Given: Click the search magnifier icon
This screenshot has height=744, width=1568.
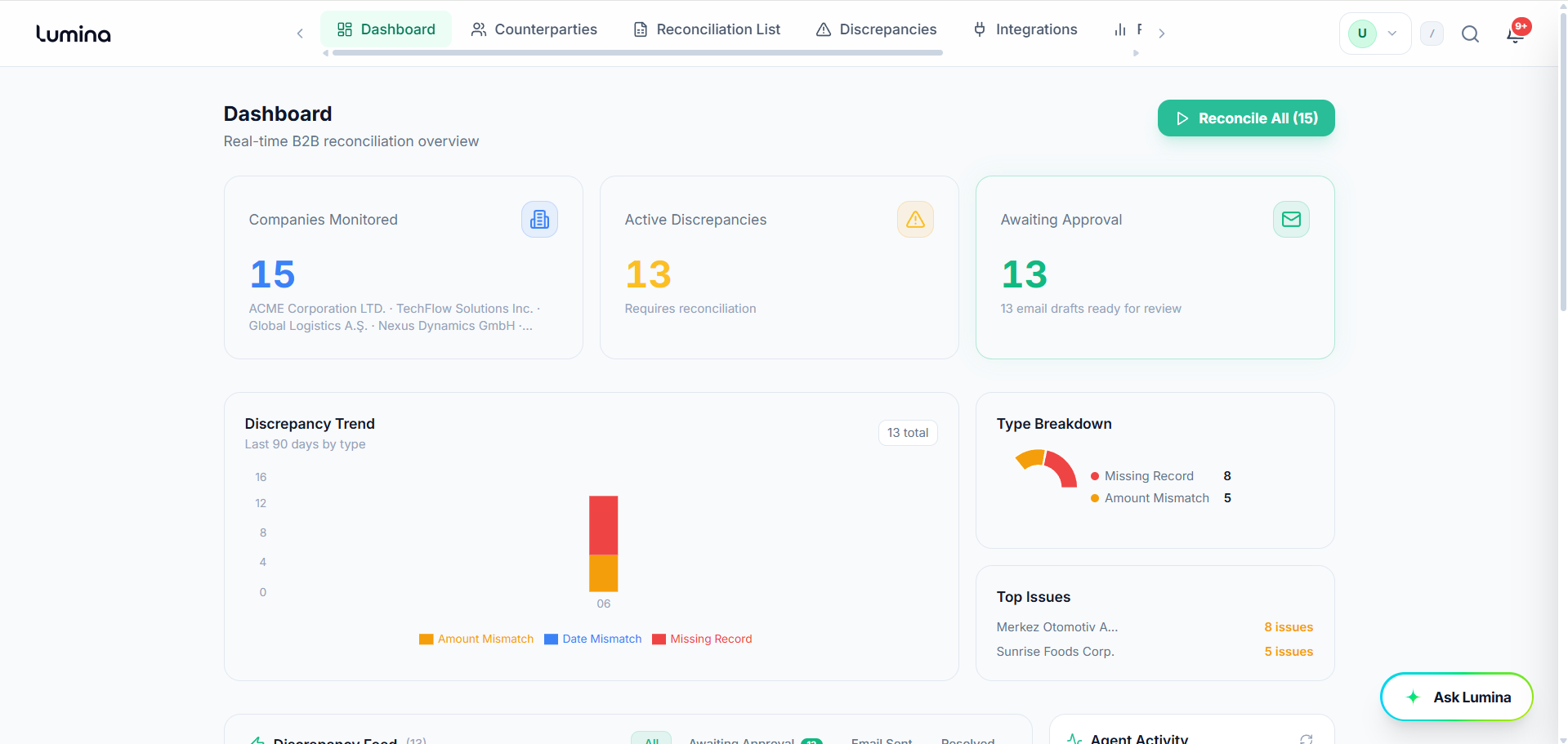Looking at the screenshot, I should pyautogui.click(x=1470, y=33).
